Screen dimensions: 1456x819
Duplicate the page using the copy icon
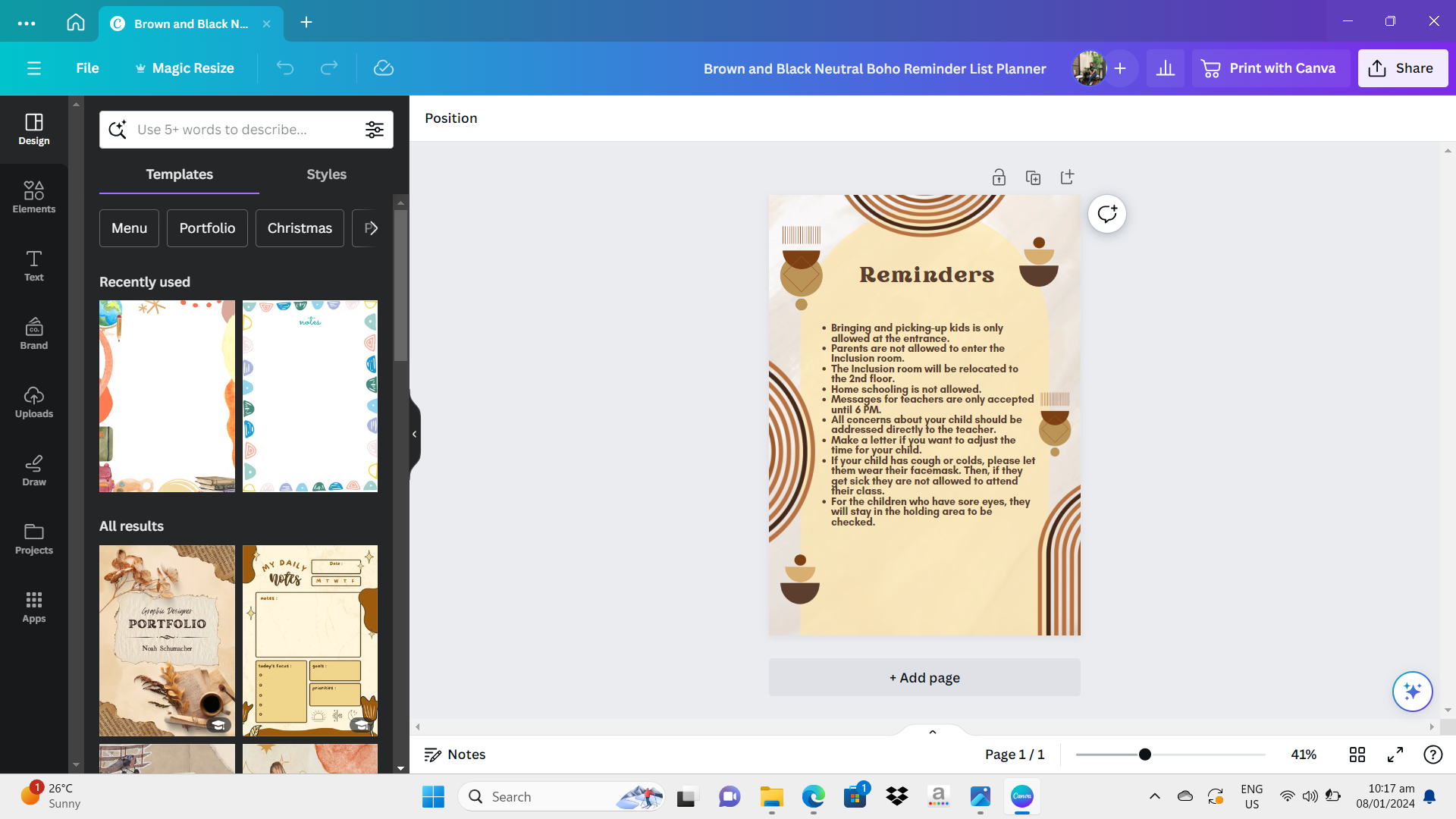(x=1033, y=177)
